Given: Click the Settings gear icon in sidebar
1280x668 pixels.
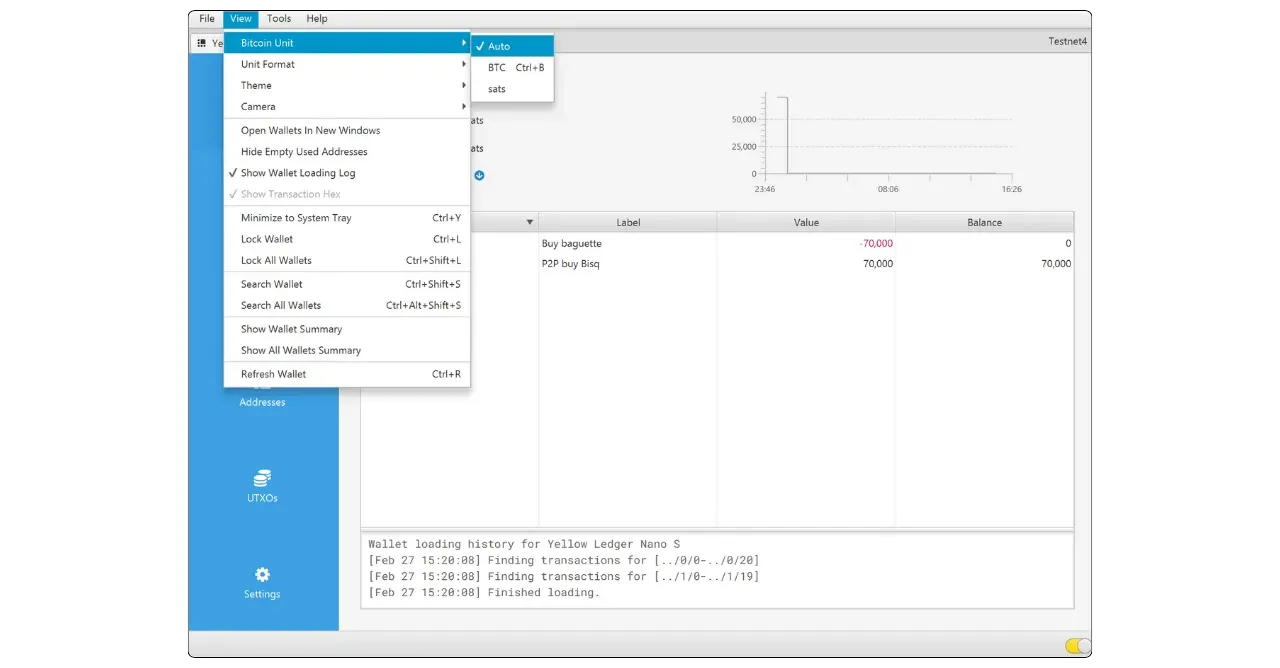Looking at the screenshot, I should pyautogui.click(x=262, y=575).
